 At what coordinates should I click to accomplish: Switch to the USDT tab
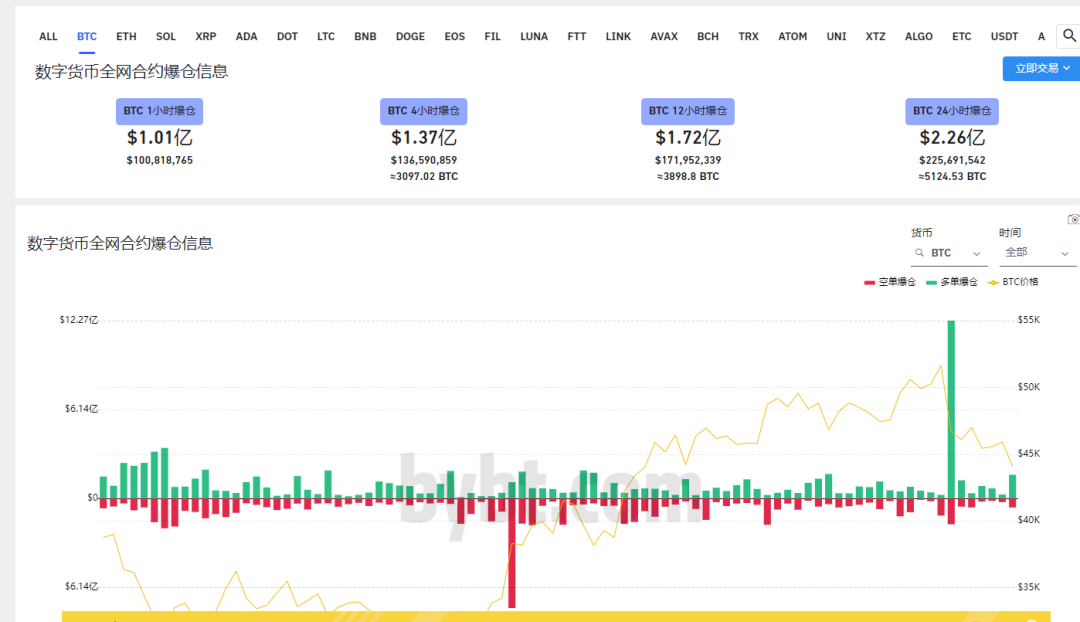coord(1004,37)
